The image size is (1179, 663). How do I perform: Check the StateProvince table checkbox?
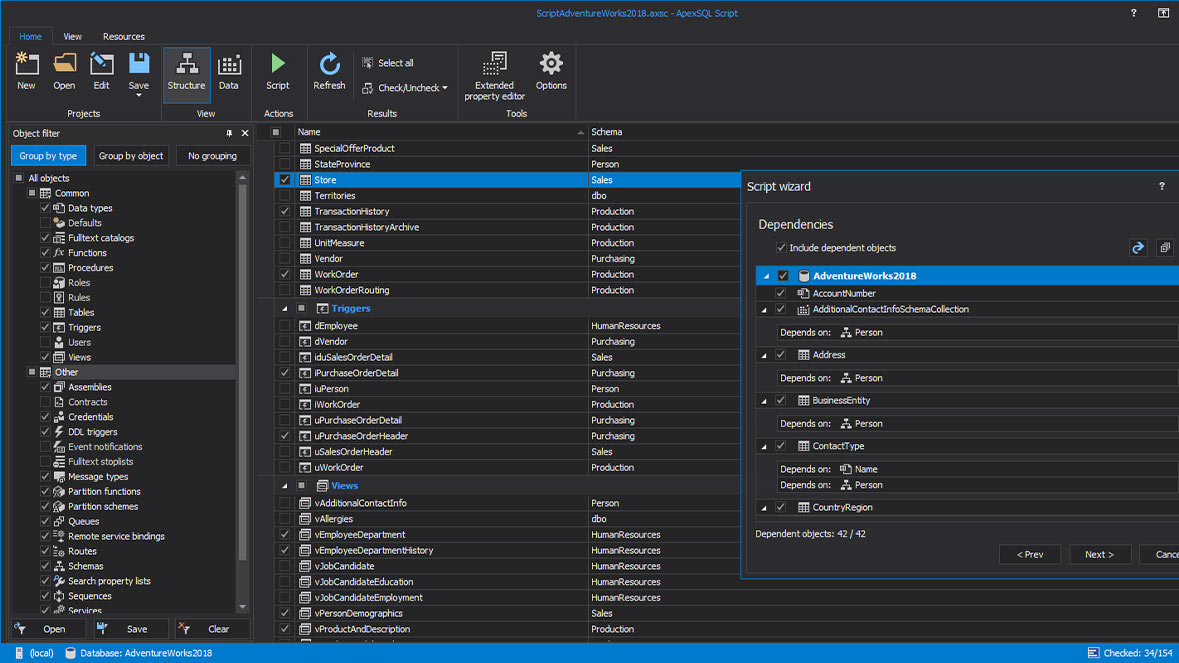(285, 164)
